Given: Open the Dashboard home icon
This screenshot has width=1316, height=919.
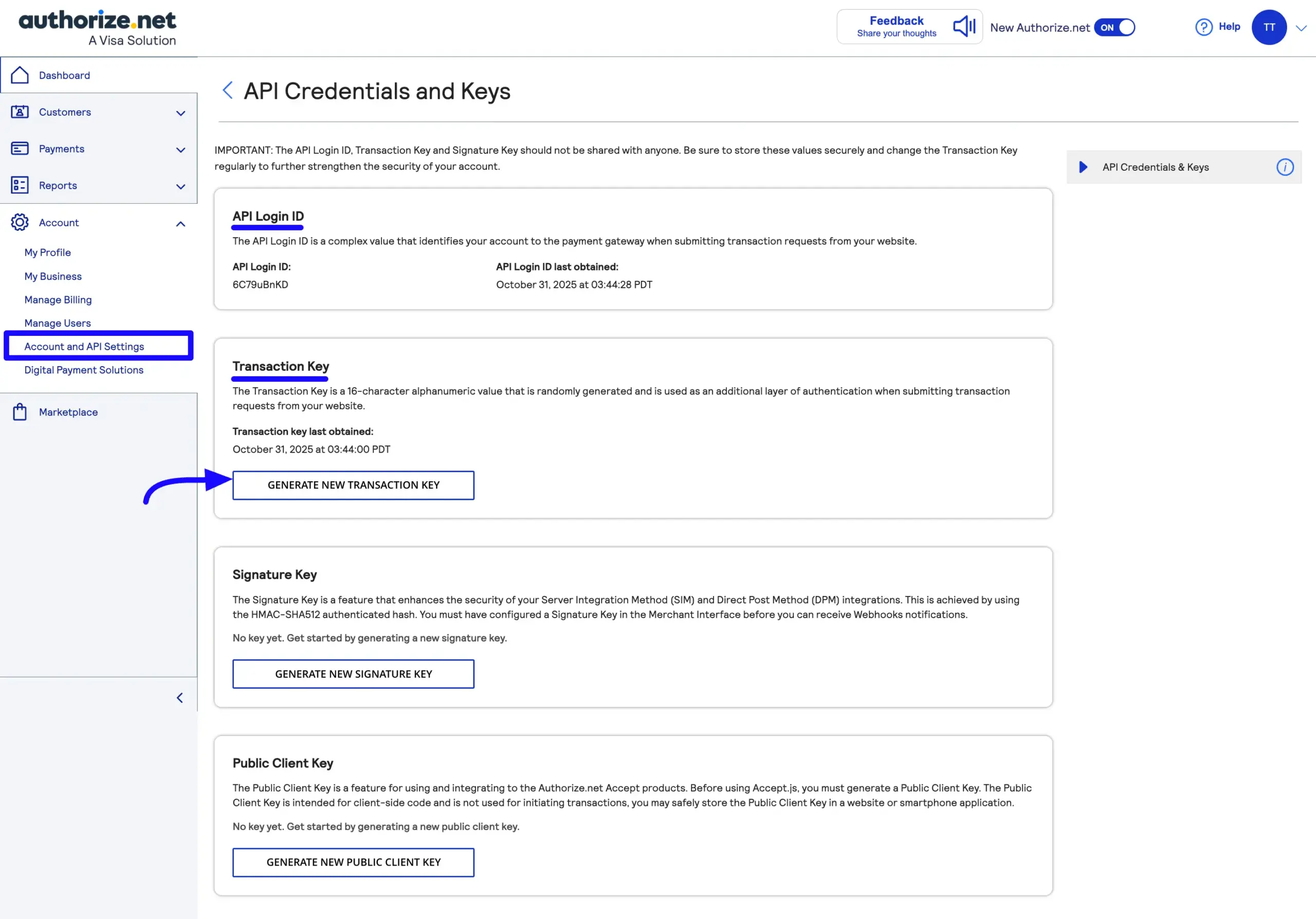Looking at the screenshot, I should (21, 75).
